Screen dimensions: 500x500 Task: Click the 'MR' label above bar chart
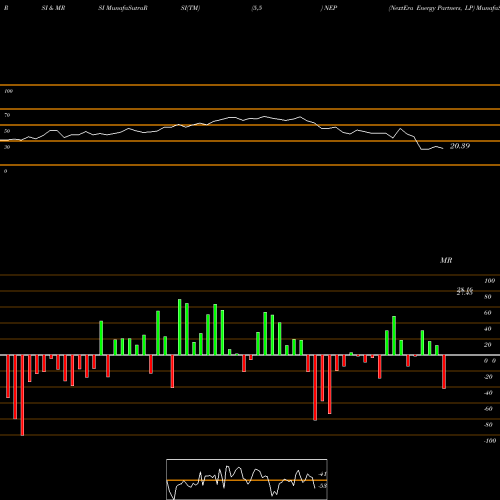[446, 260]
